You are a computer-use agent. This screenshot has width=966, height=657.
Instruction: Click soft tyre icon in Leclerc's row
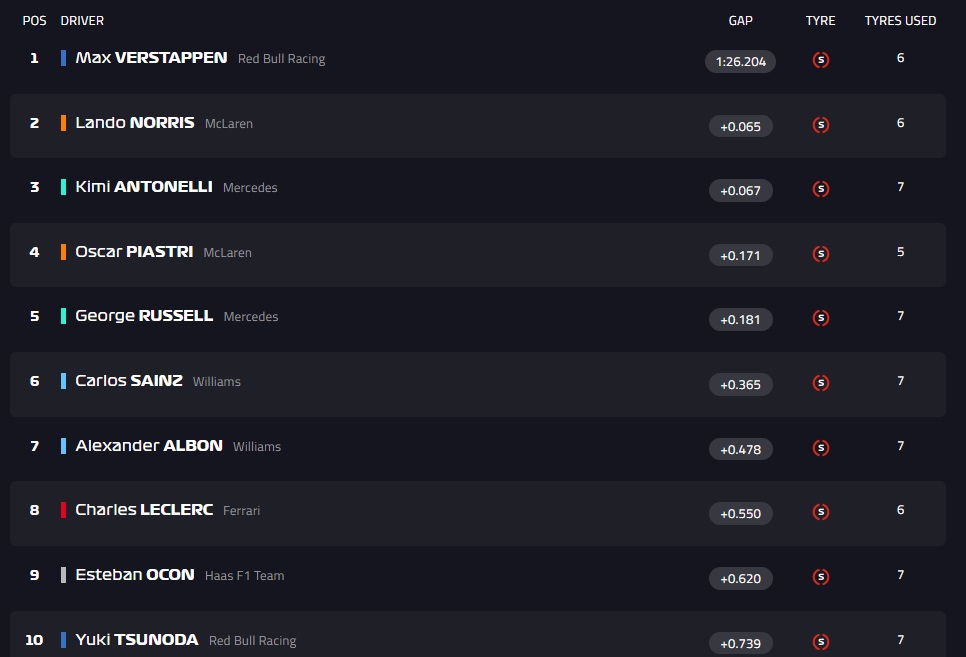[x=821, y=512]
